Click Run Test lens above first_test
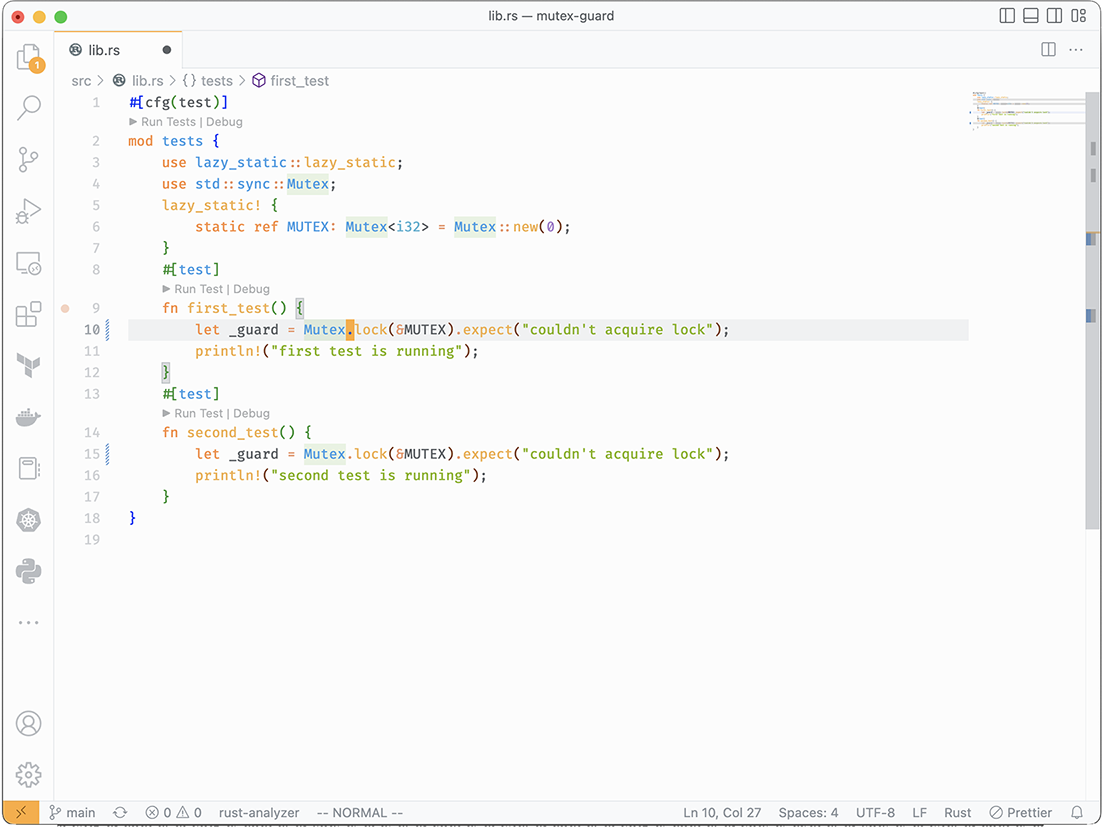Viewport: 1103px width, 828px height. [x=198, y=289]
